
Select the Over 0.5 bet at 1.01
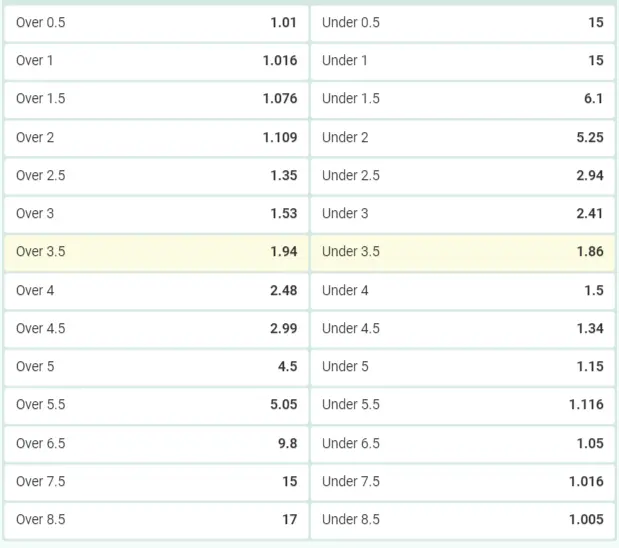point(156,23)
